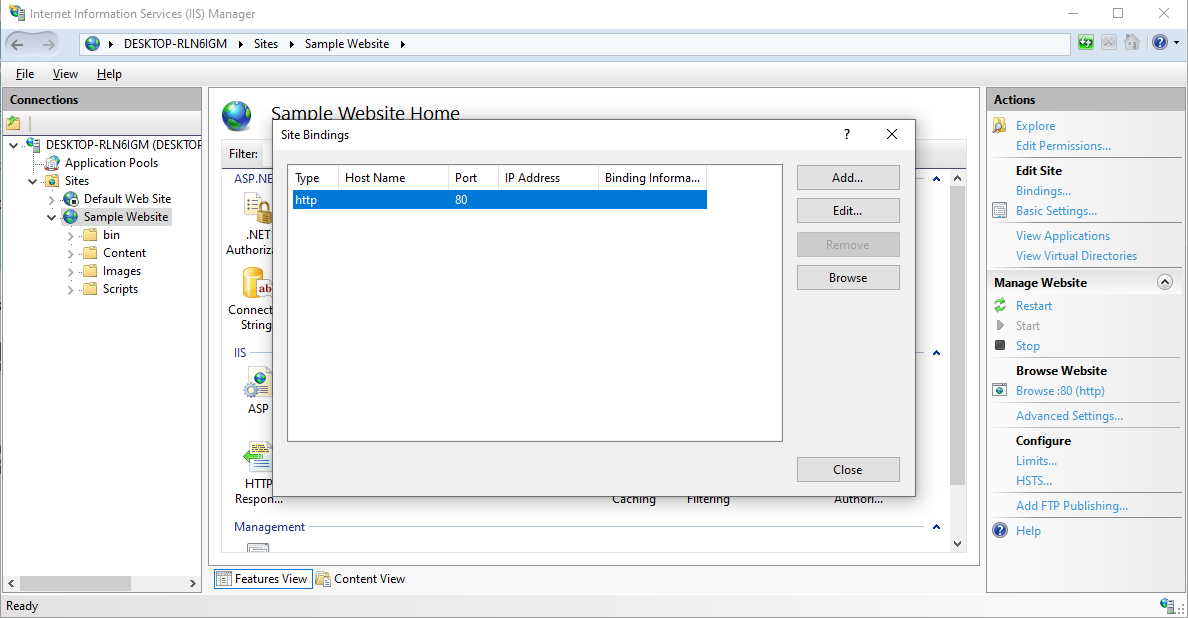The height and width of the screenshot is (618, 1188).
Task: Select the Images folder node
Action: click(x=122, y=271)
